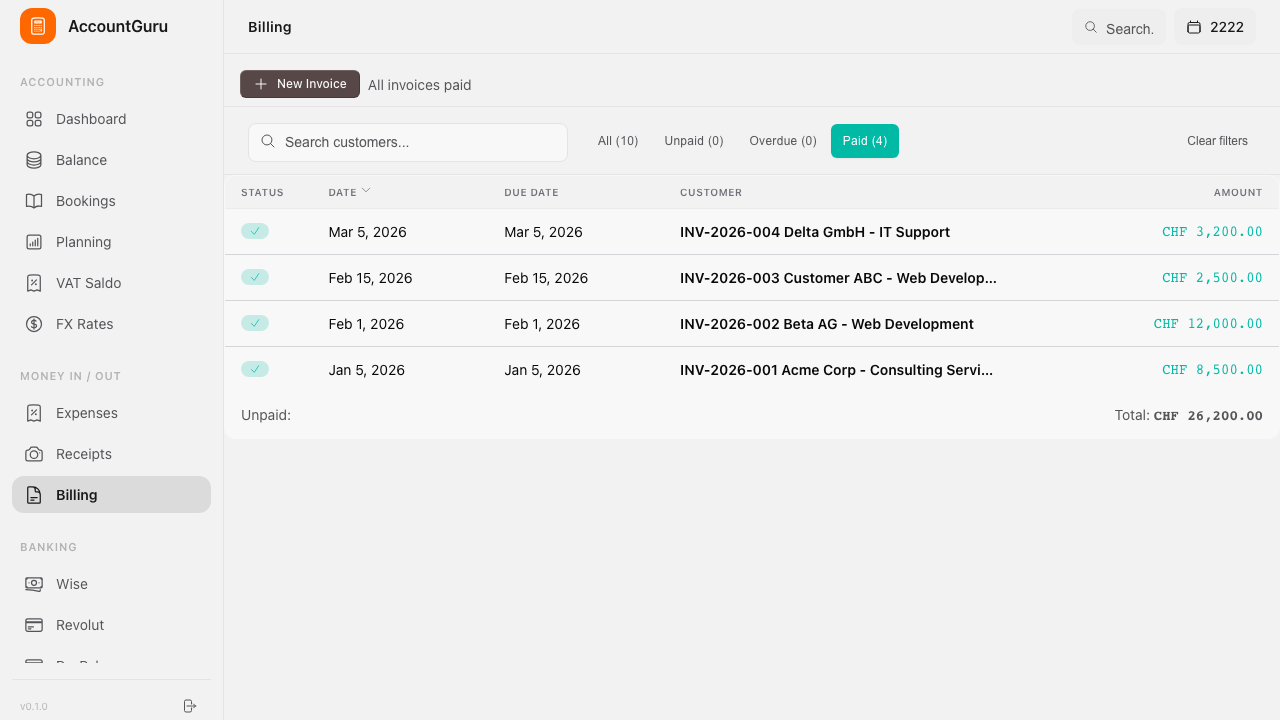Screen dimensions: 1280x720
Task: Click the amount CHF 3,200.00
Action: point(1212,232)
